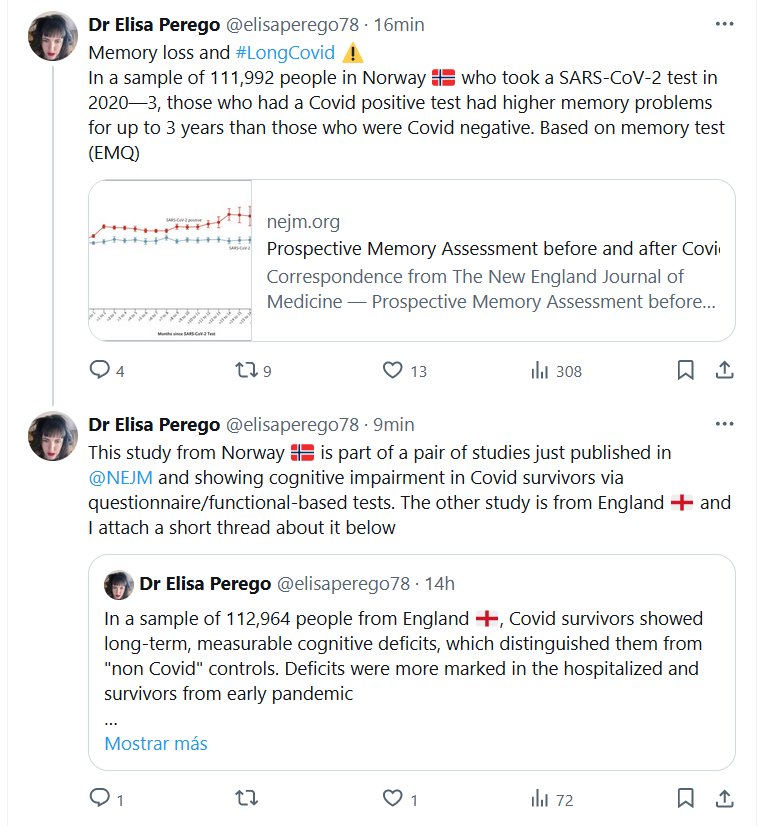The height and width of the screenshot is (826, 768).
Task: View analytics showing 308 views
Action: (x=540, y=370)
